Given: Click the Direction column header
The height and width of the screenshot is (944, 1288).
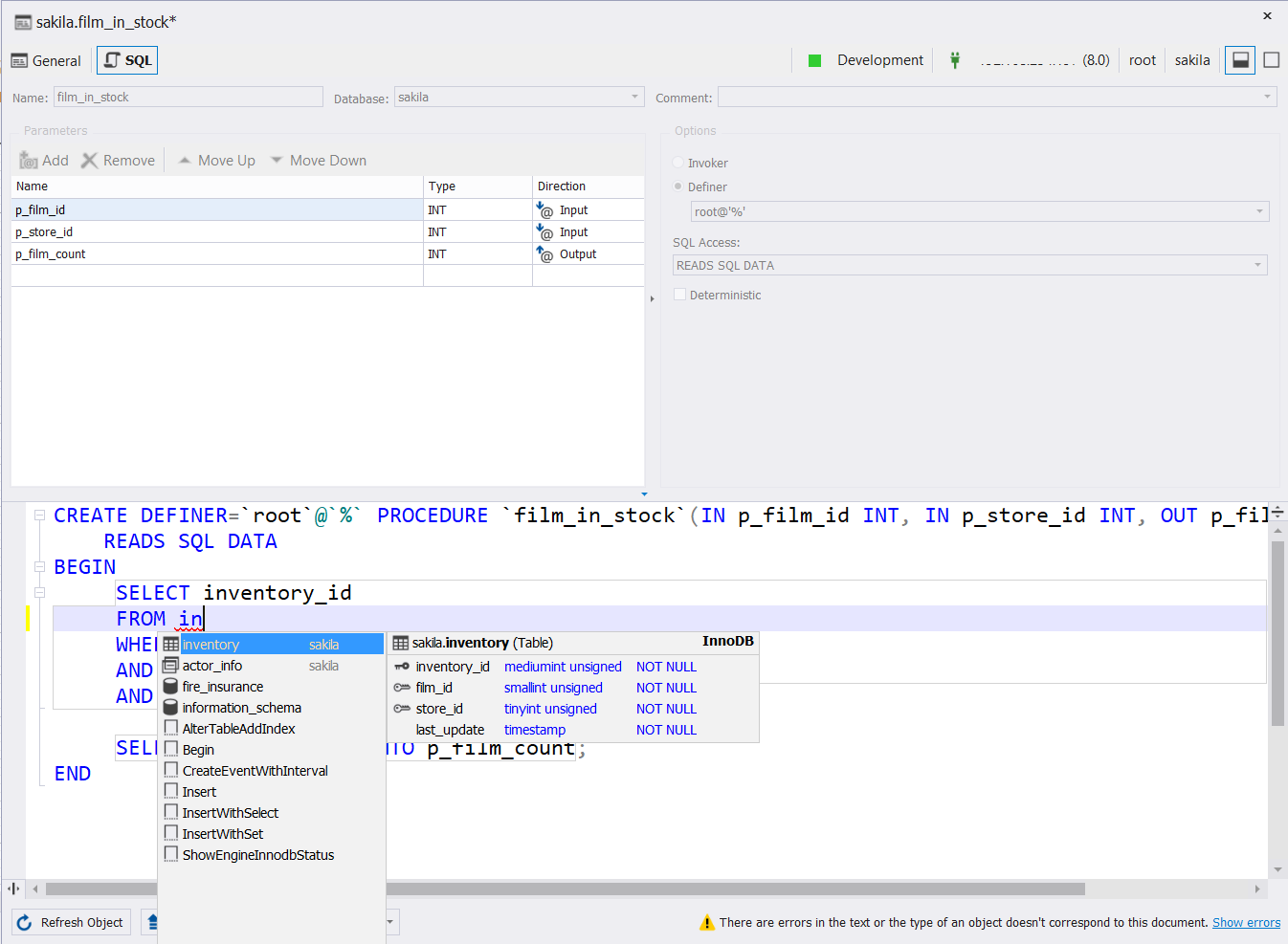Looking at the screenshot, I should coord(588,187).
